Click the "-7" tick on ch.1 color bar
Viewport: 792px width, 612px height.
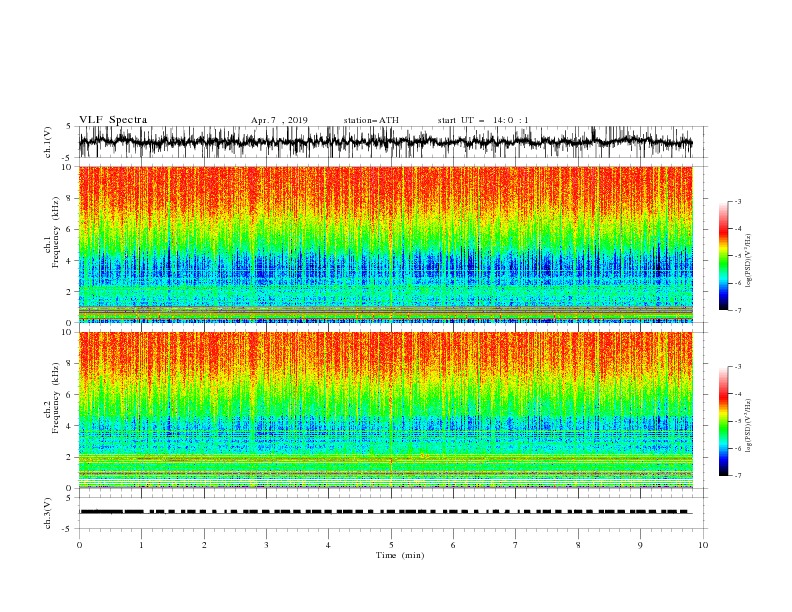pyautogui.click(x=738, y=310)
